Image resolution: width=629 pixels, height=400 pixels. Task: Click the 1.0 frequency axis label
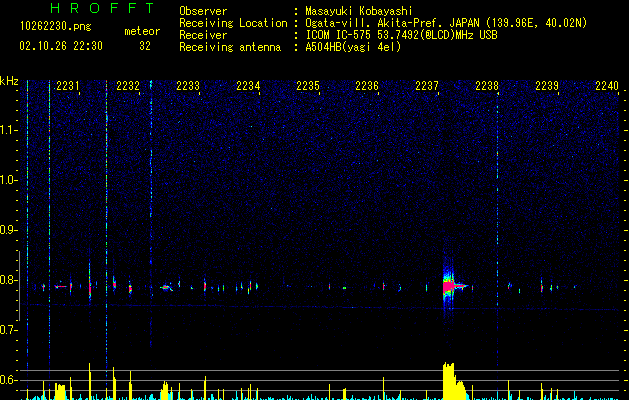[9, 180]
